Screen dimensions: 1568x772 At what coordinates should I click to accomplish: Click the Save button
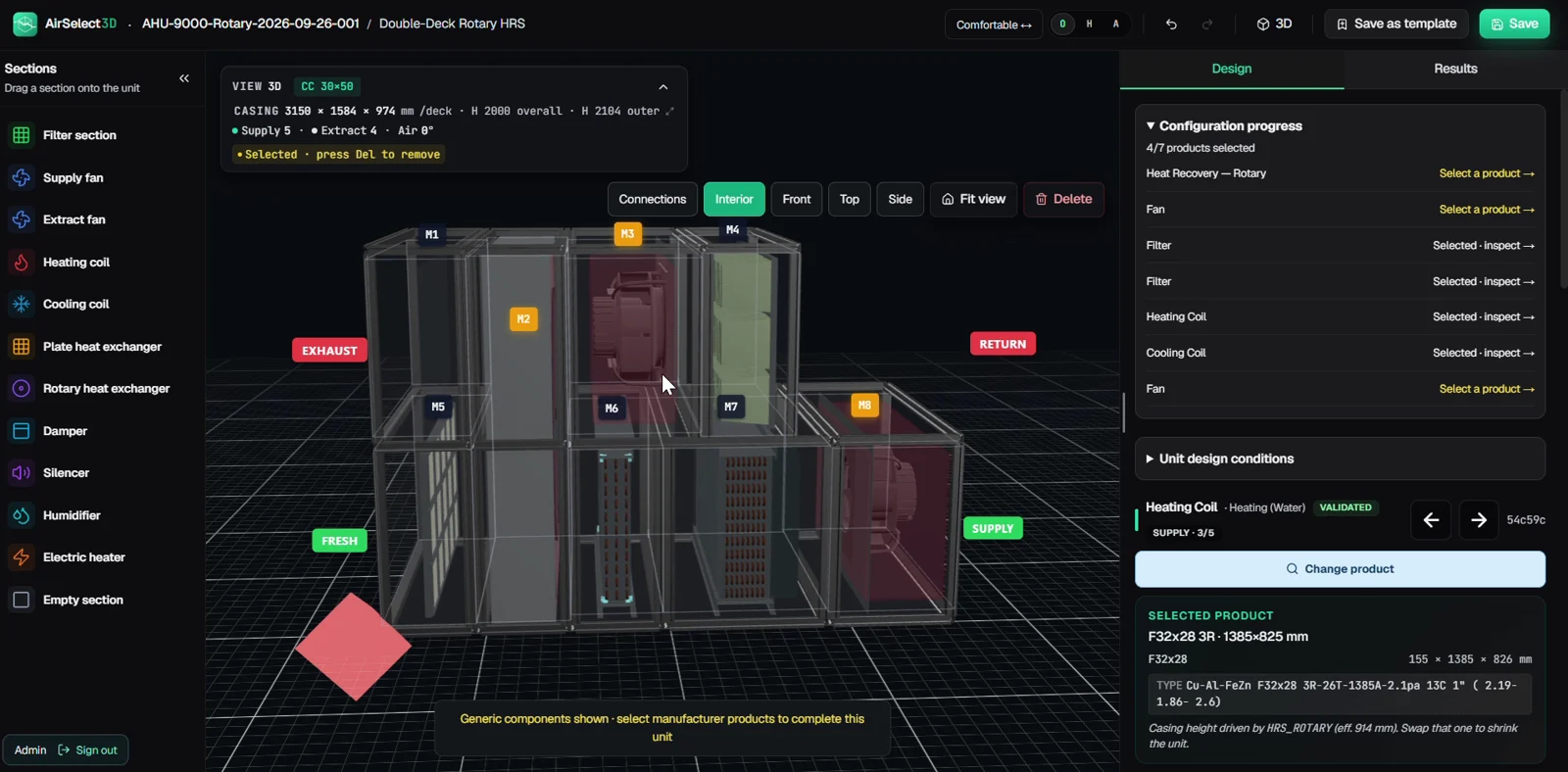[x=1514, y=24]
